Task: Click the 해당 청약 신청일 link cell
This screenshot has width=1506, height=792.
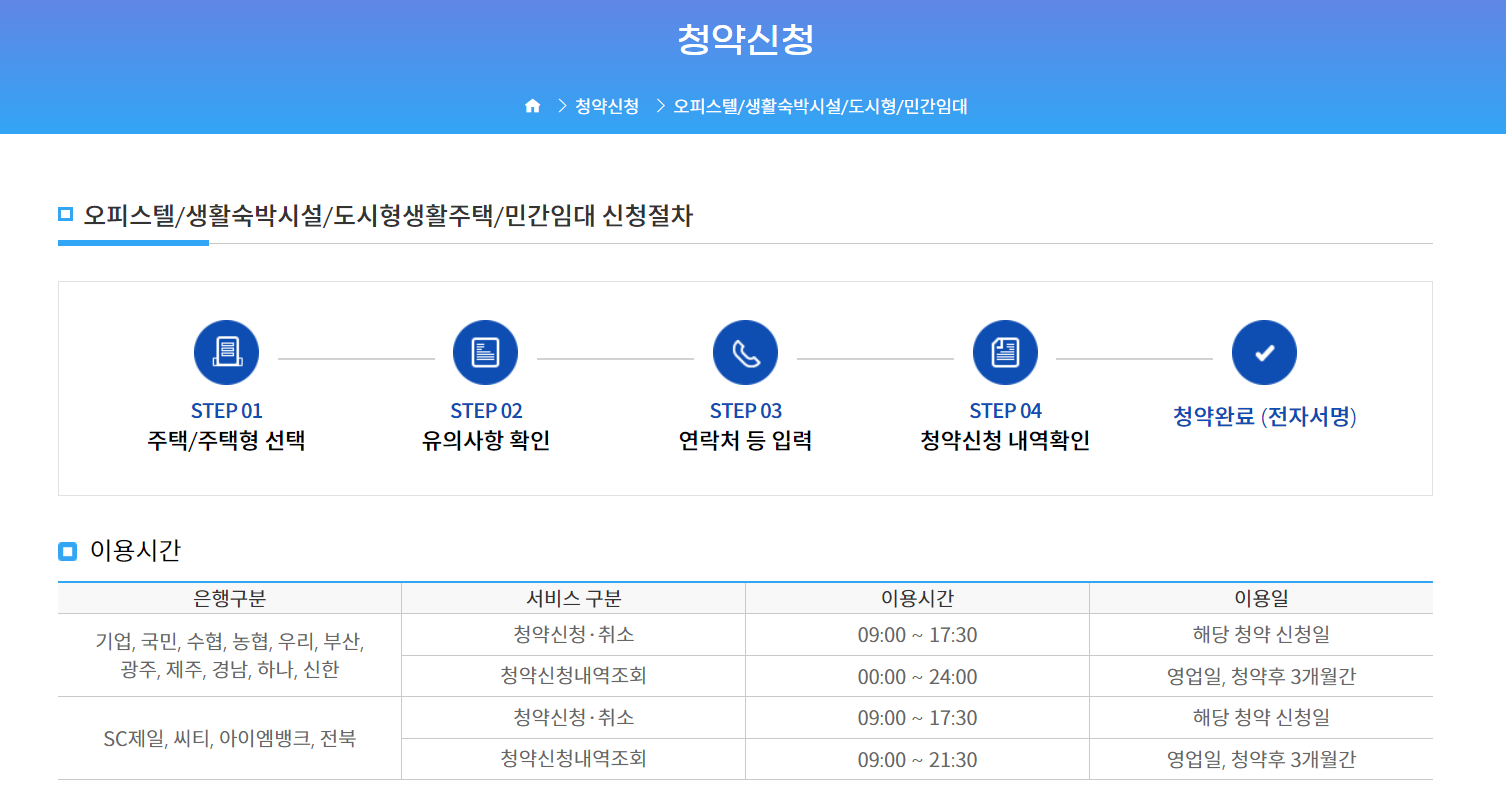Action: pos(1261,633)
